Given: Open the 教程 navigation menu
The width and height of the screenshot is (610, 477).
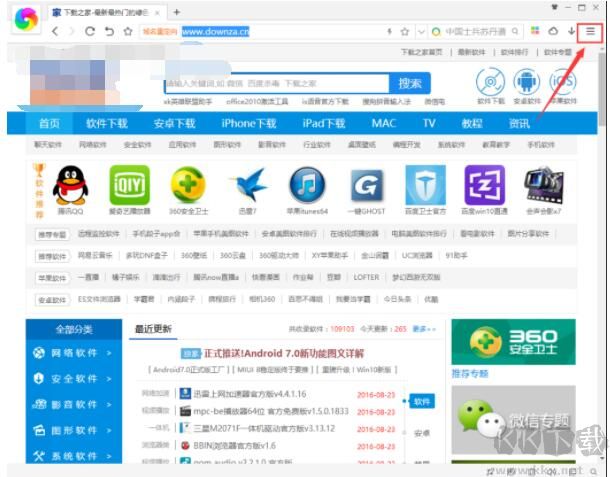Looking at the screenshot, I should pyautogui.click(x=472, y=123).
